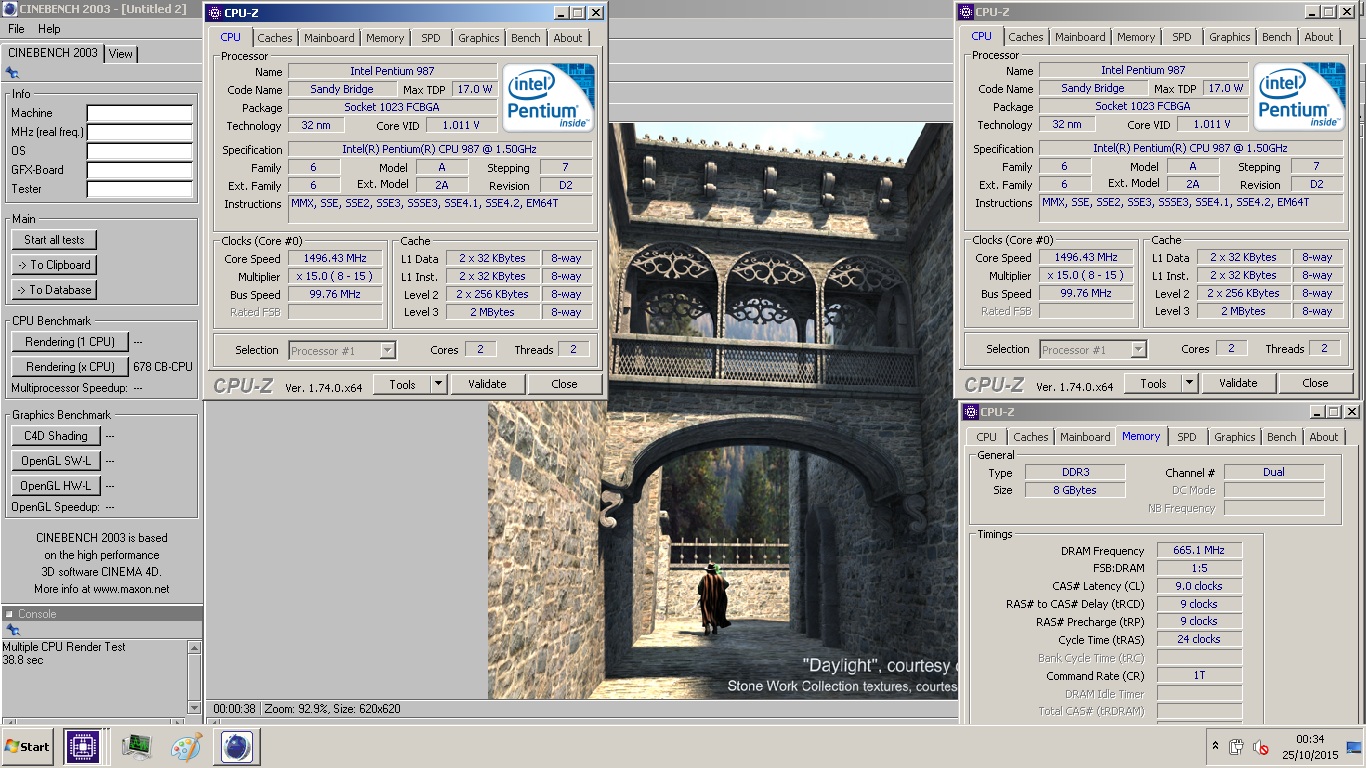Open Tools dropdown arrow in left CPU-Z window
Screen dimensions: 1366x768
tap(438, 384)
